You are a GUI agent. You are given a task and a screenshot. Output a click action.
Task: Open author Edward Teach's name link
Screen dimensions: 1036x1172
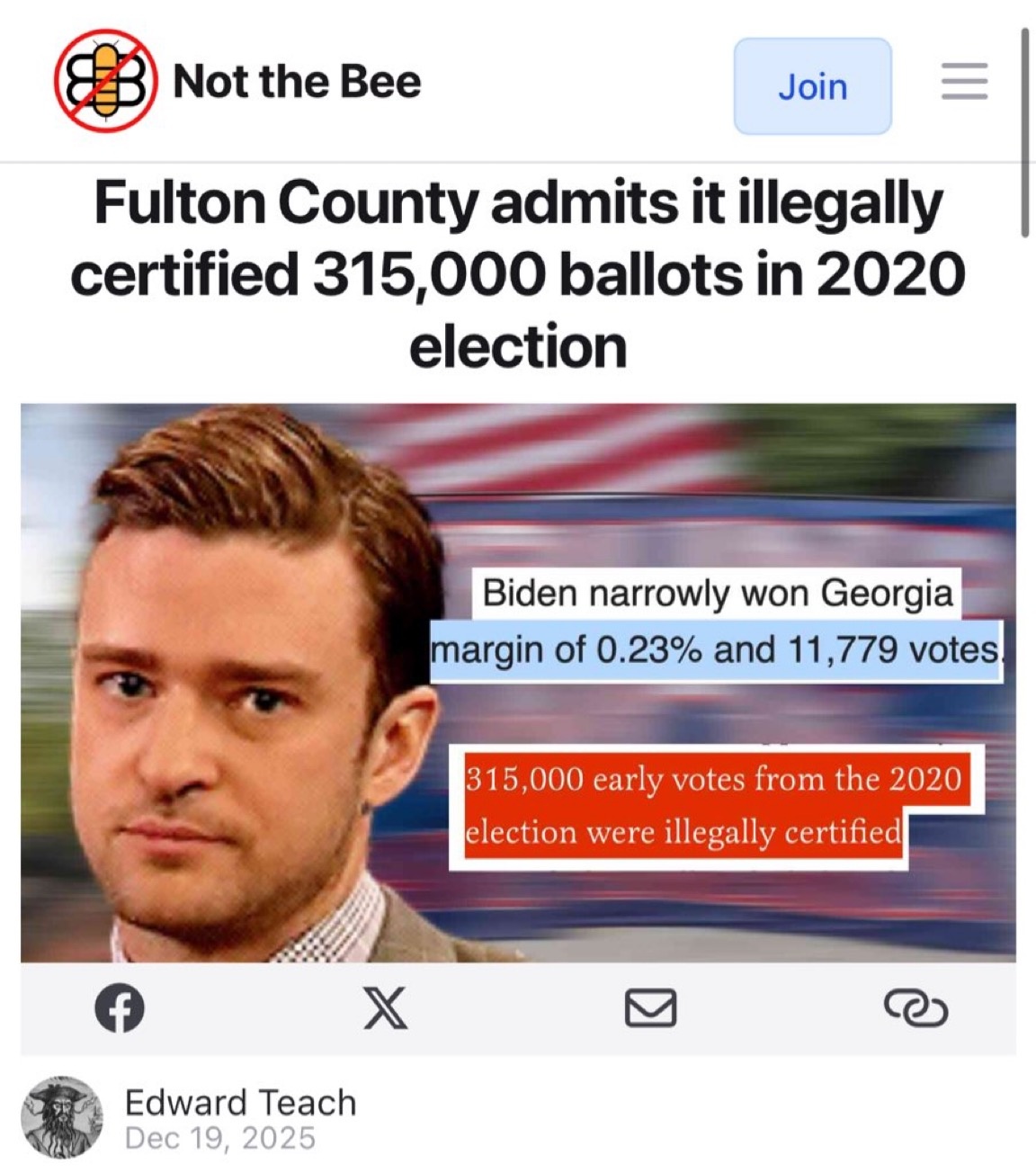[240, 1102]
